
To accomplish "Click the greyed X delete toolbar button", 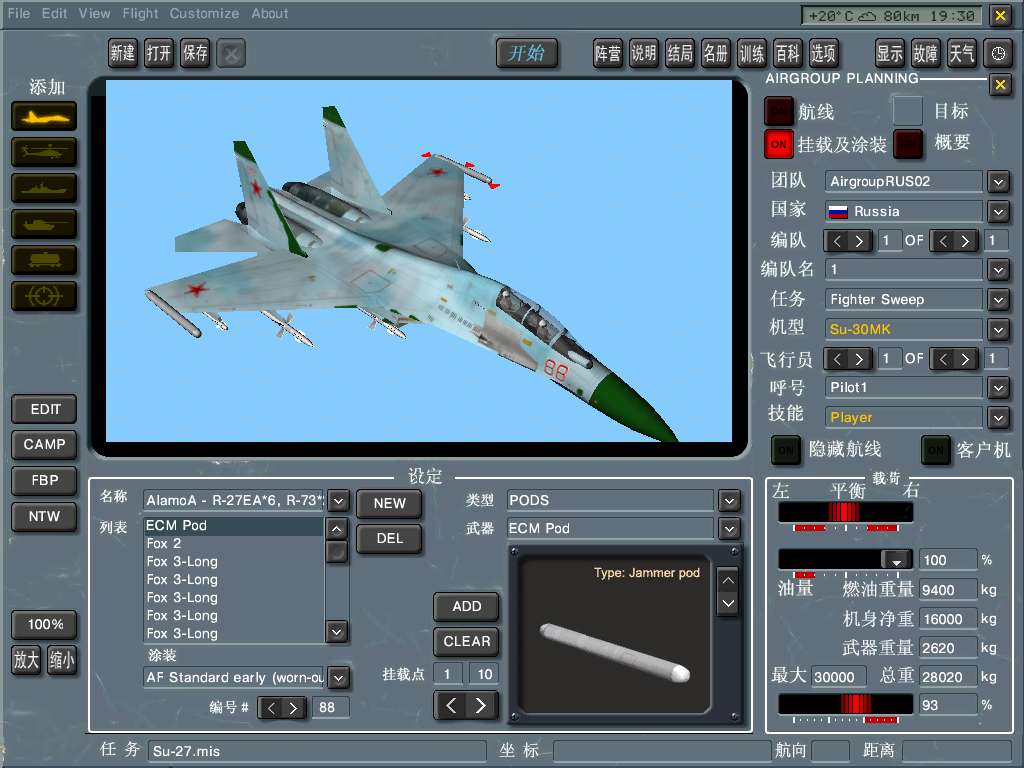I will (x=231, y=54).
